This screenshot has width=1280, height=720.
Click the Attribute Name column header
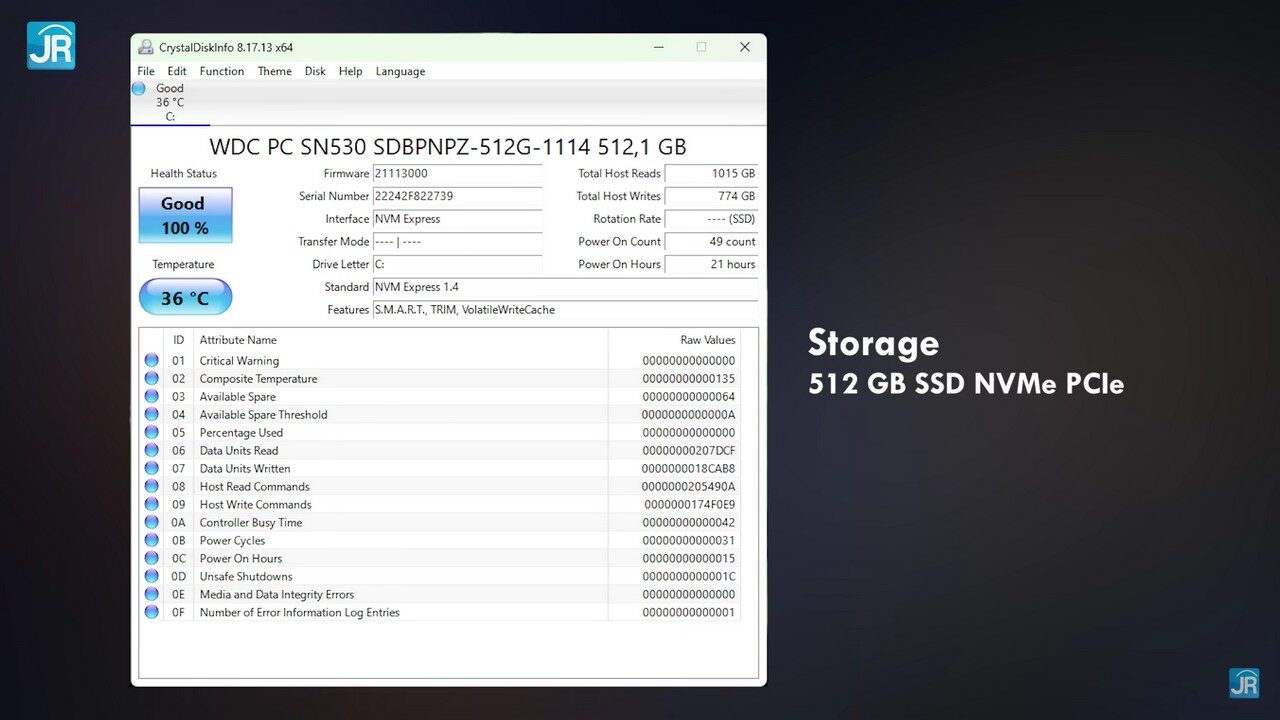pyautogui.click(x=238, y=340)
